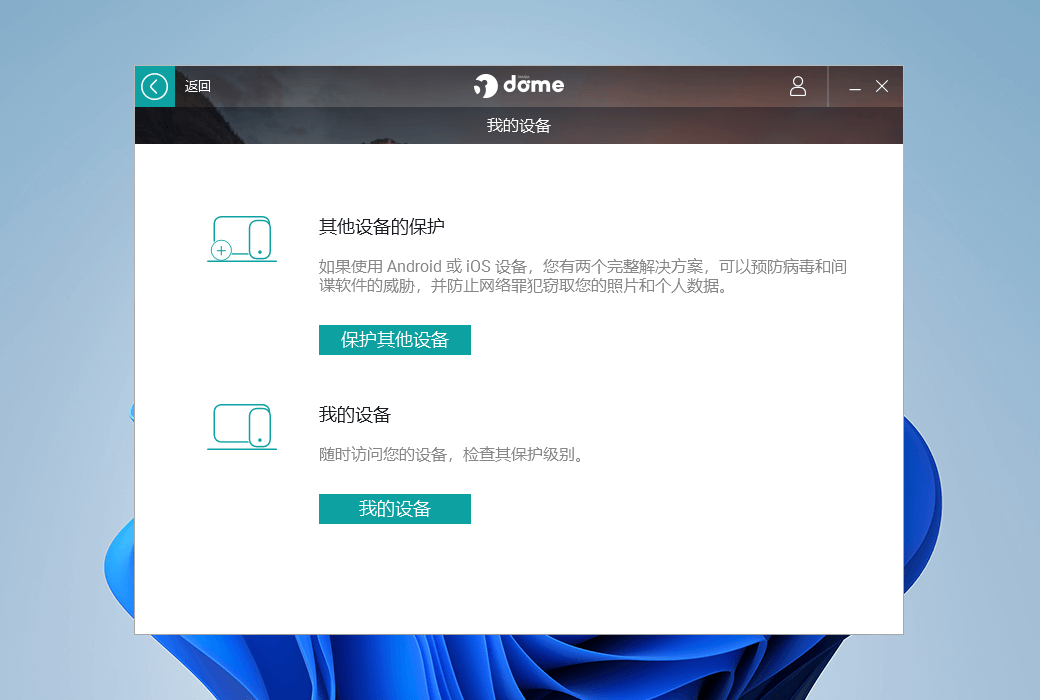Click the laptop and phone devices icon

242,426
